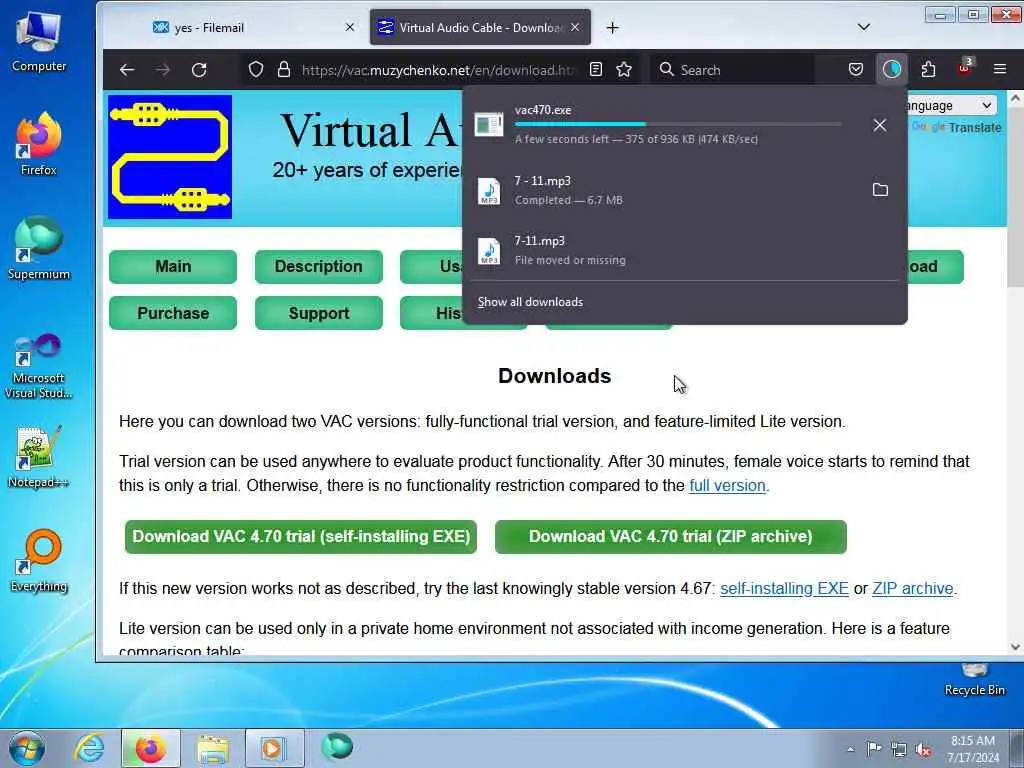Open the completed 7 - 11.mp3 download entry
The width and height of the screenshot is (1024, 768).
[666, 190]
